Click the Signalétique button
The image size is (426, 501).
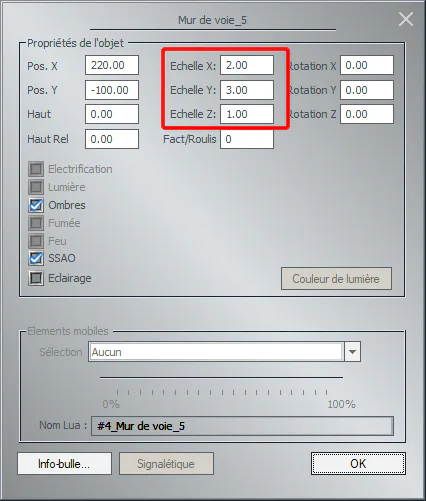pos(166,464)
